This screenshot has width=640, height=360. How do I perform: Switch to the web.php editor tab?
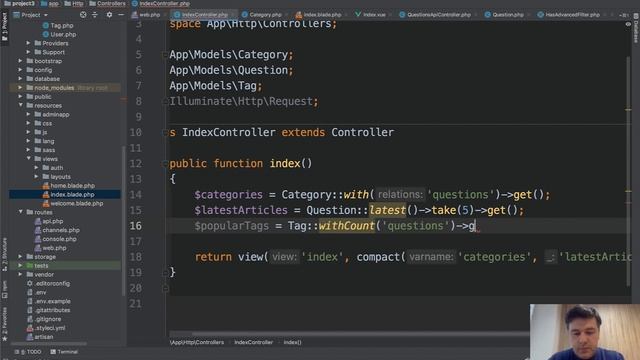point(146,15)
